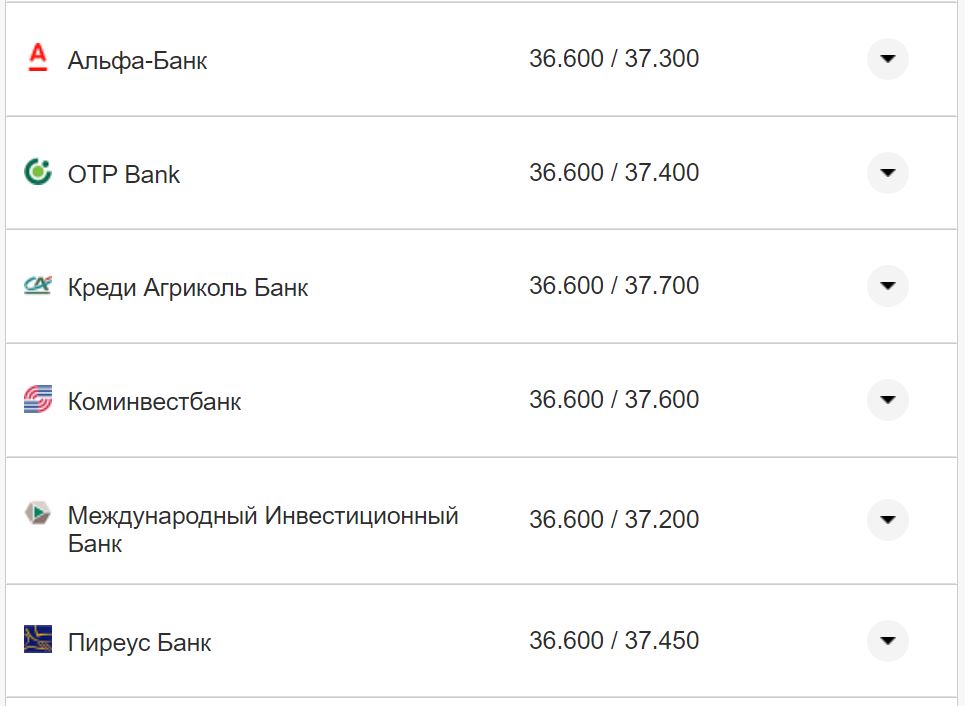Click the OTP Bank name link
Screen dimensions: 965x706
point(123,172)
